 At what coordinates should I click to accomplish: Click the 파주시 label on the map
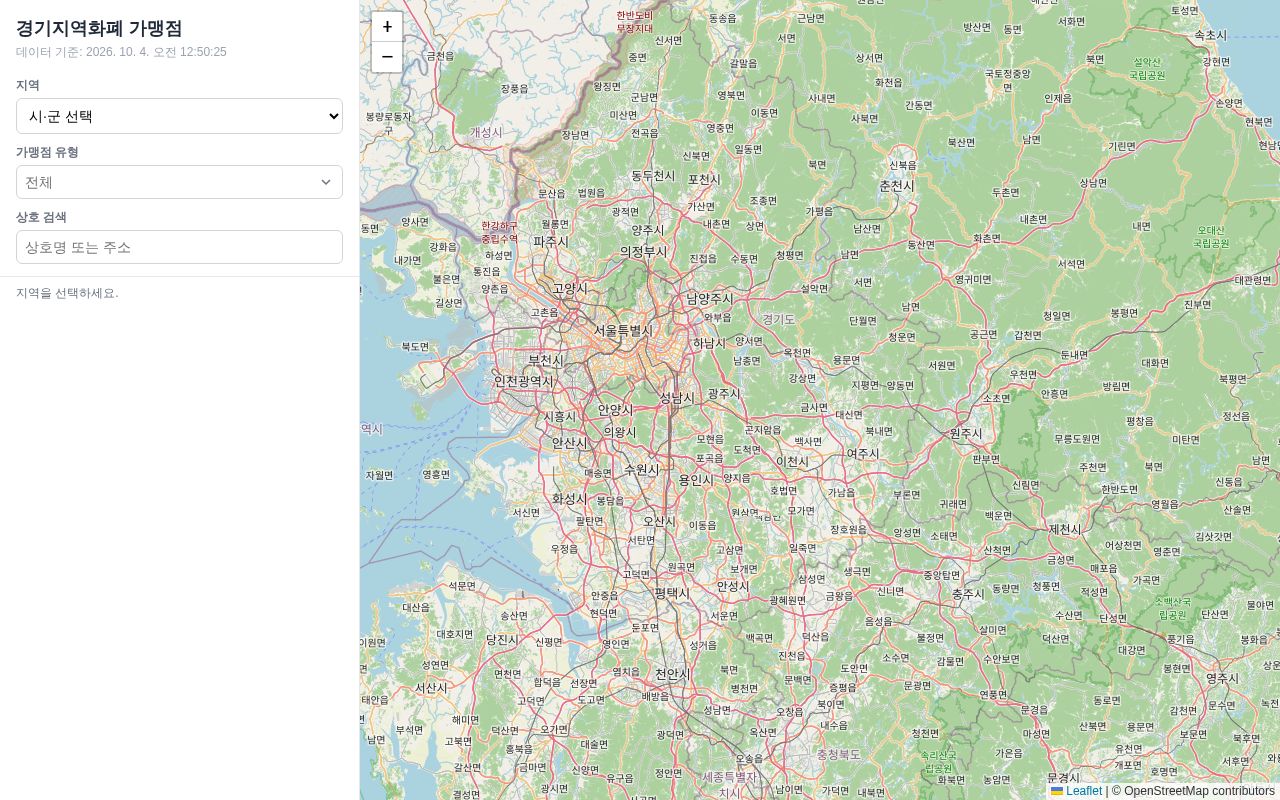pos(551,241)
